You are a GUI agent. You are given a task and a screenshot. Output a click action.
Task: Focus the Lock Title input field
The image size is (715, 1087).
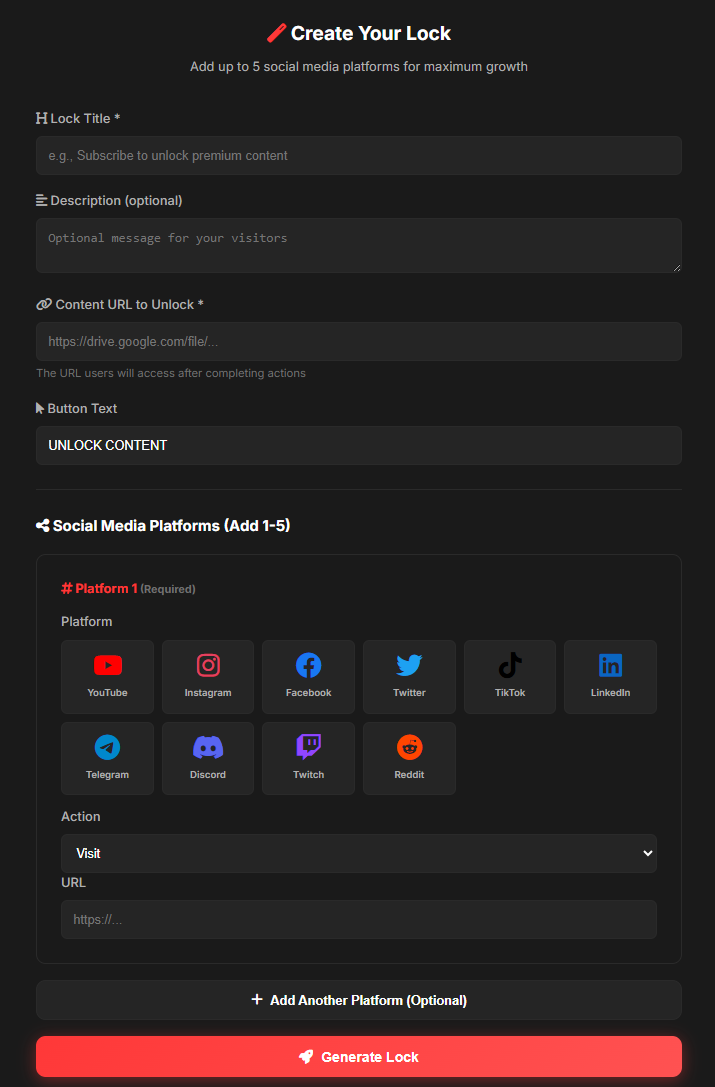pos(358,156)
